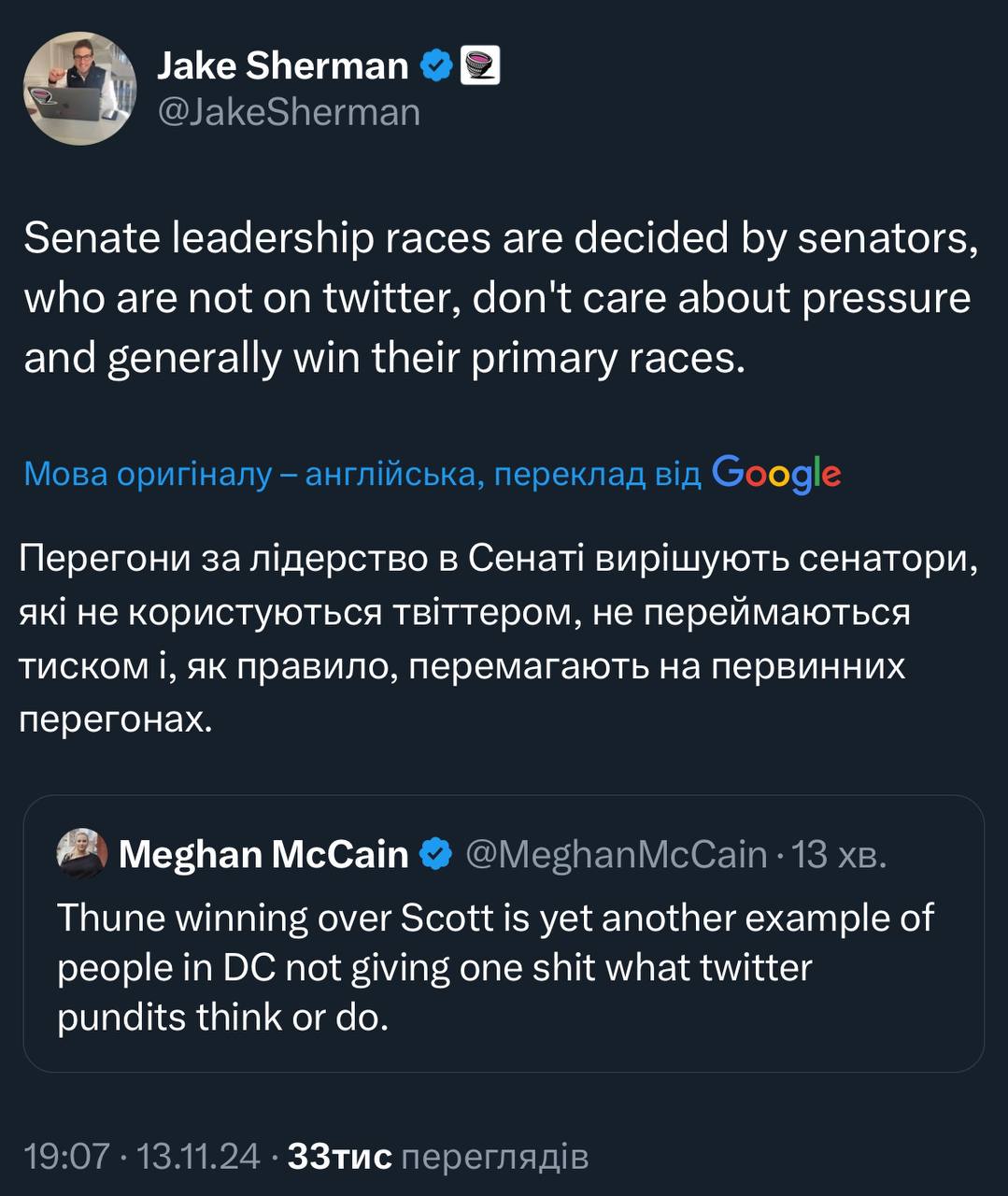Open Jake Sherman's profile picture
The image size is (1008, 1196).
[x=79, y=89]
